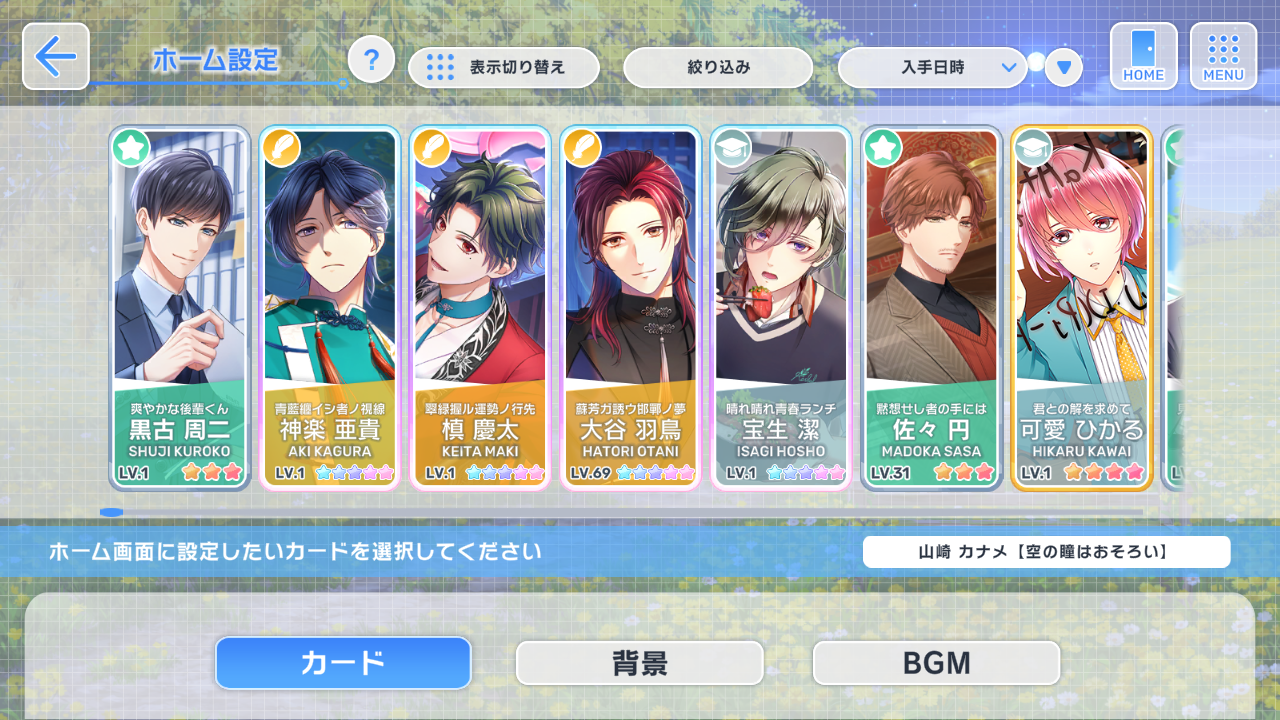This screenshot has width=1280, height=720.
Task: Switch card display with 表示切り替え
Action: point(504,68)
